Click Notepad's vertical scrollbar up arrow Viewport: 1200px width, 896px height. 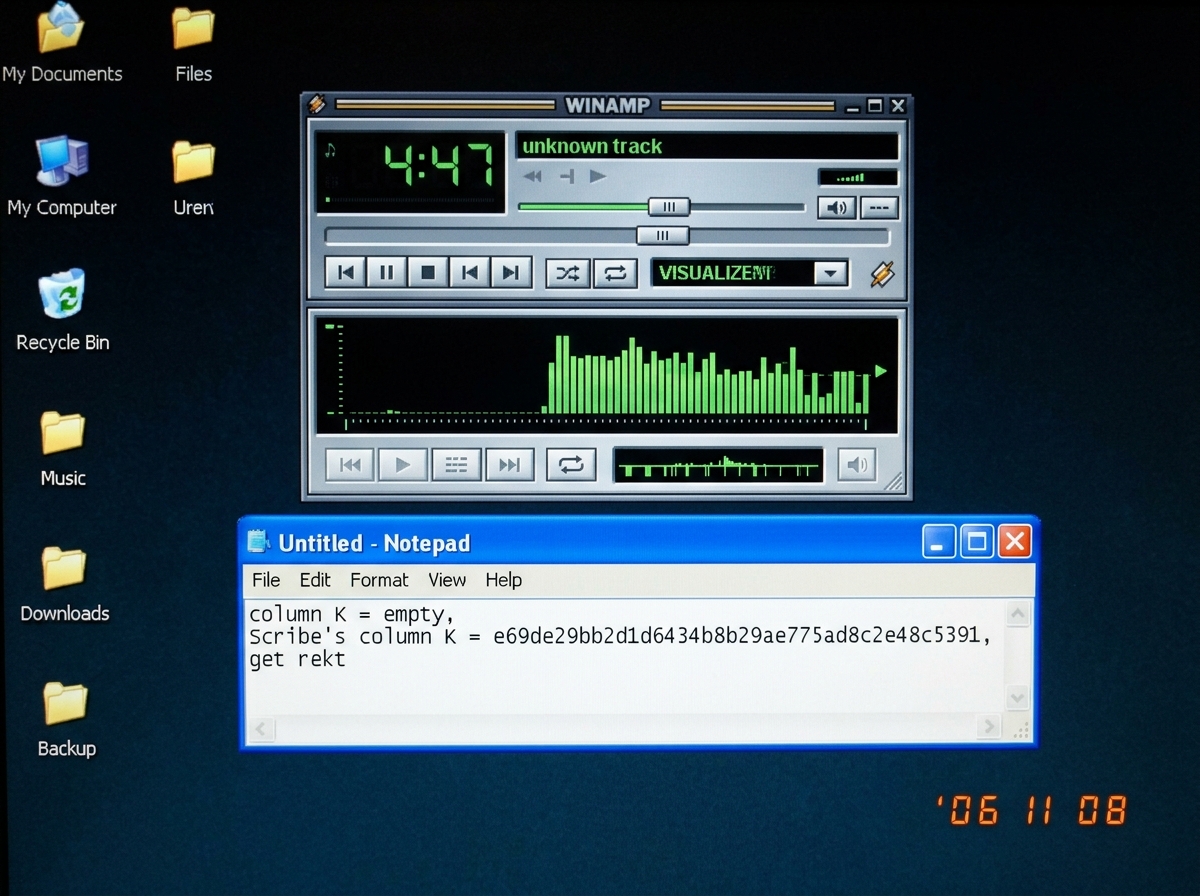[x=1017, y=613]
